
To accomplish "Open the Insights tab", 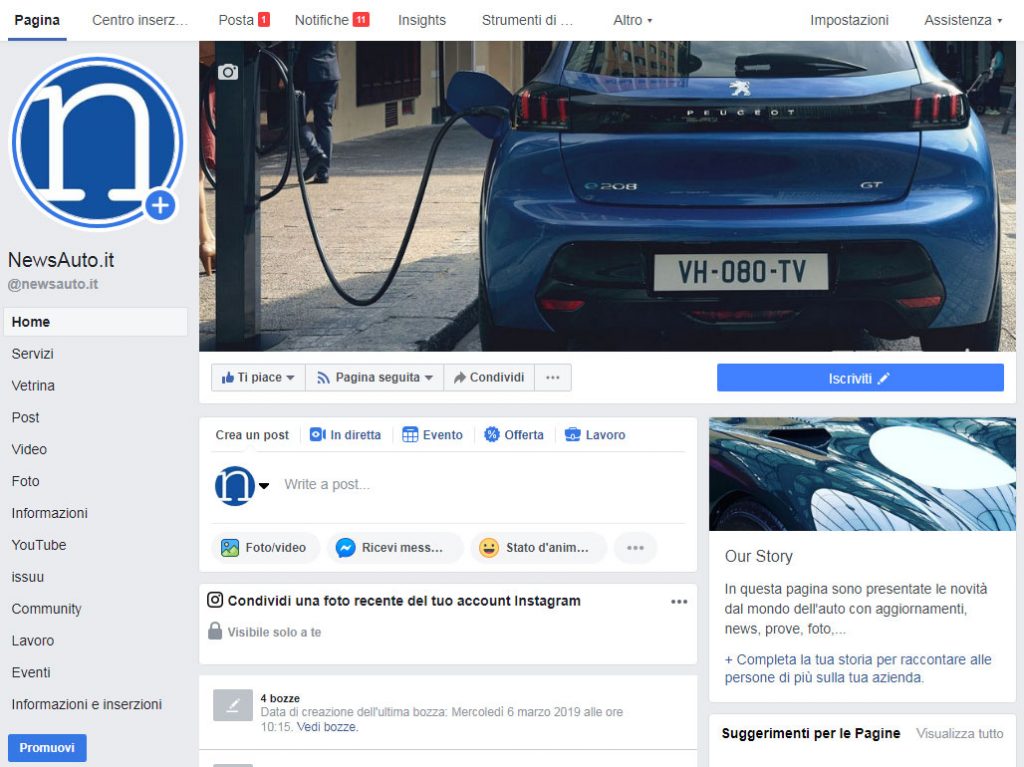I will click(422, 20).
